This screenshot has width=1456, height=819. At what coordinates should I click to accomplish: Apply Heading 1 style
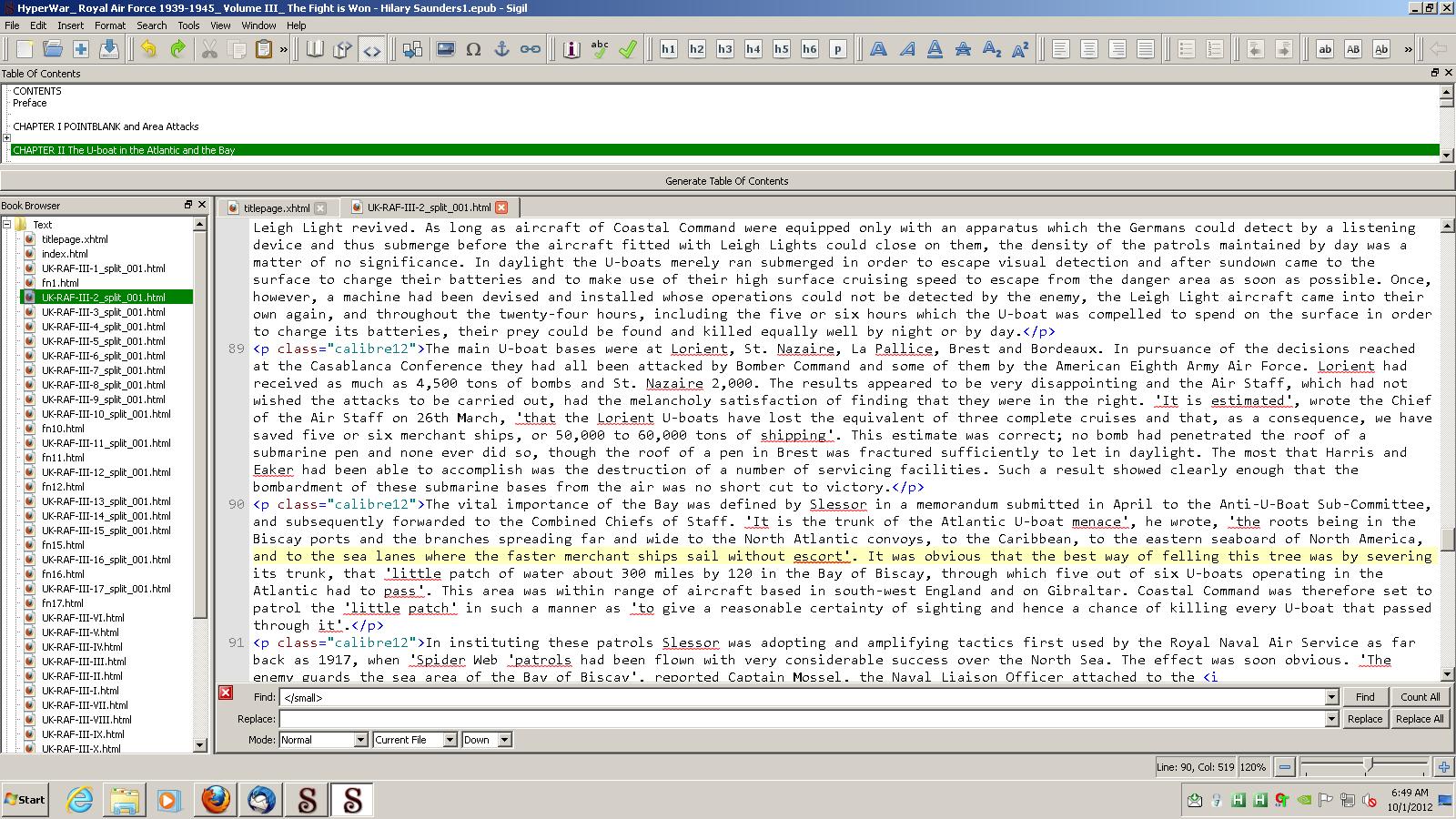pyautogui.click(x=669, y=49)
